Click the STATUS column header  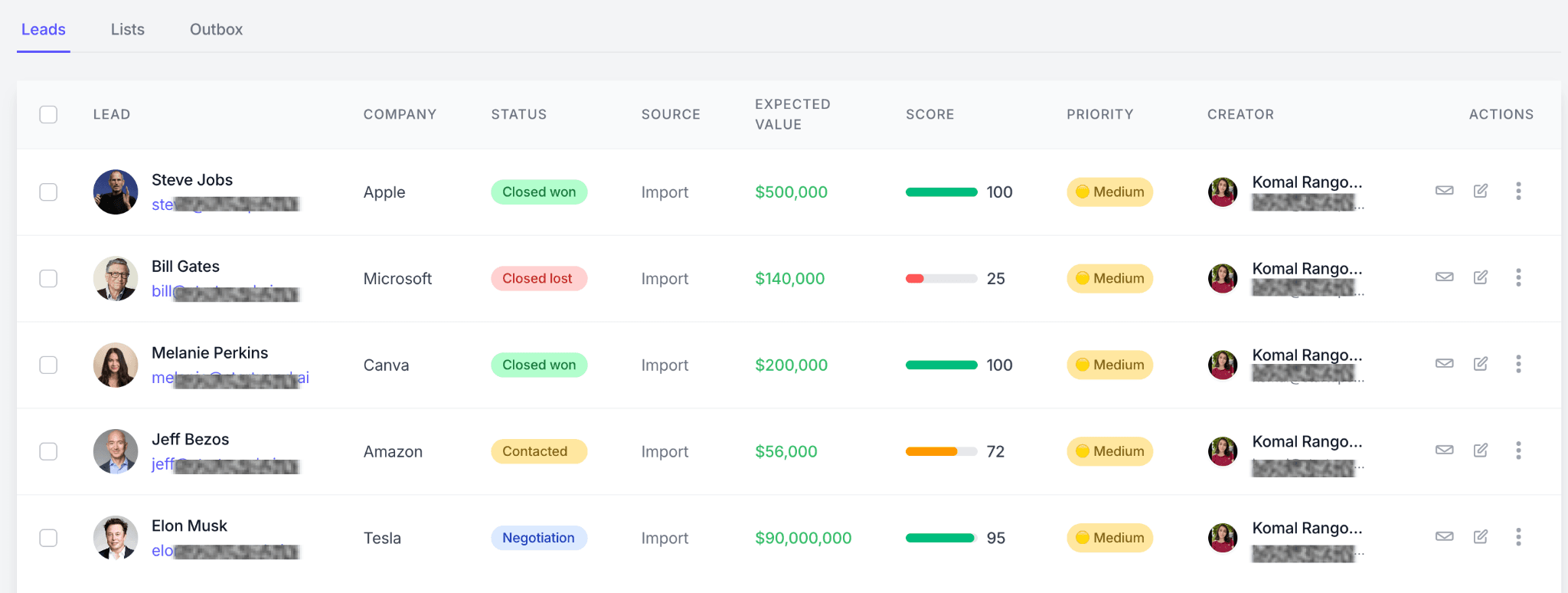519,115
